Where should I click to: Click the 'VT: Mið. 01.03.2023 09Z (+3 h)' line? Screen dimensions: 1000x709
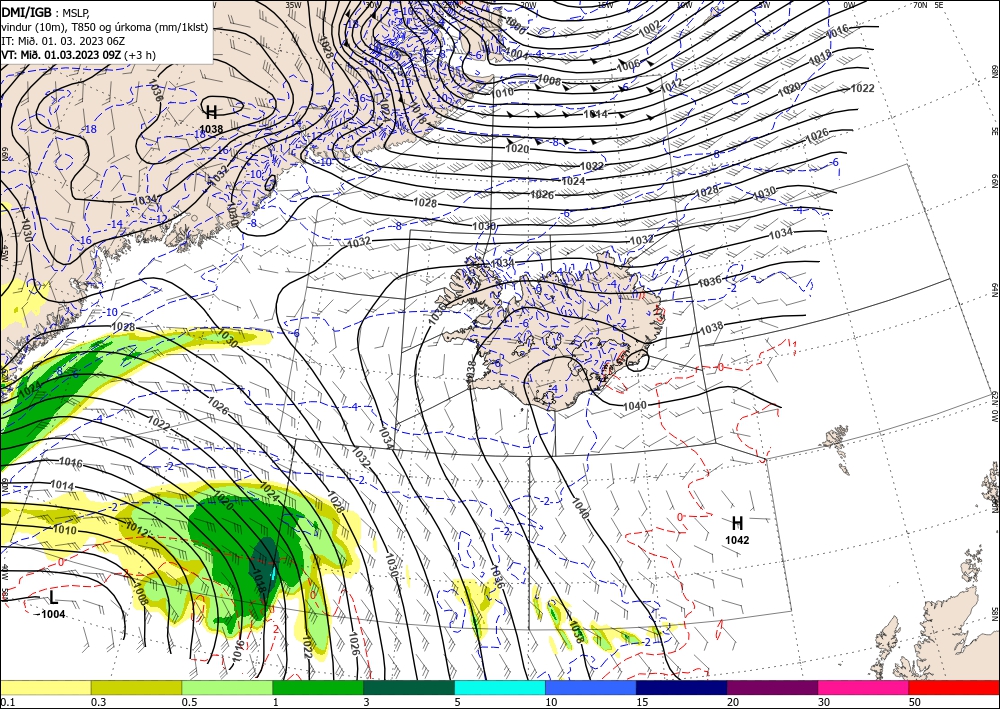(78, 55)
